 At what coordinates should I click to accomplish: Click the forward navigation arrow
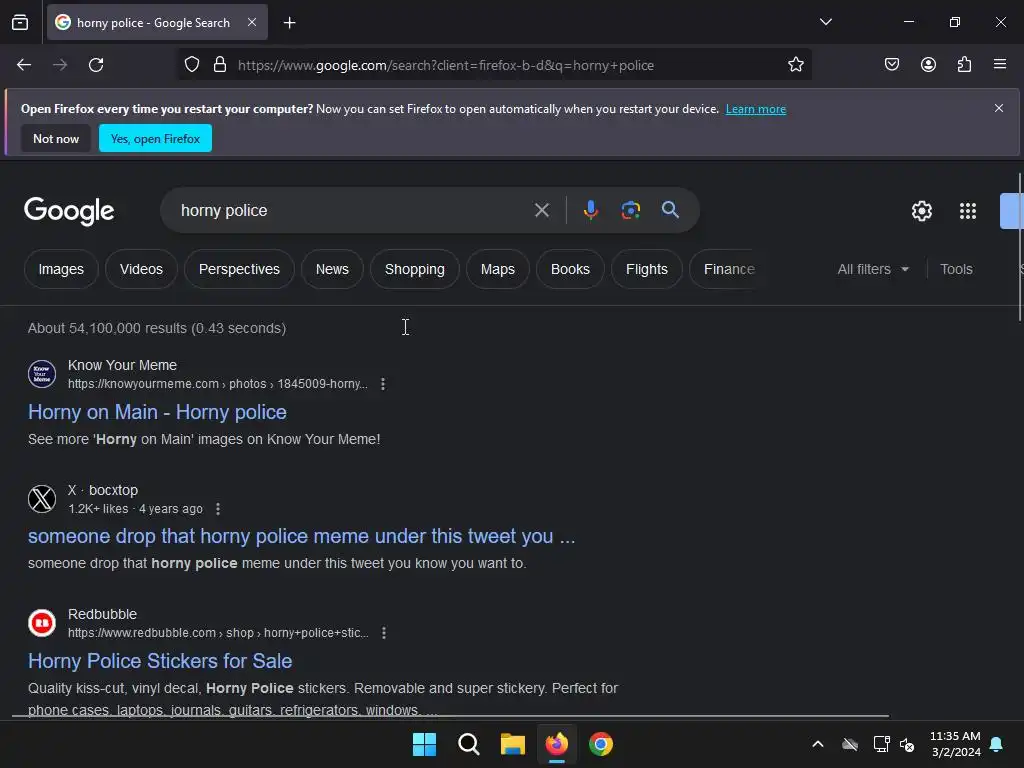pos(60,65)
